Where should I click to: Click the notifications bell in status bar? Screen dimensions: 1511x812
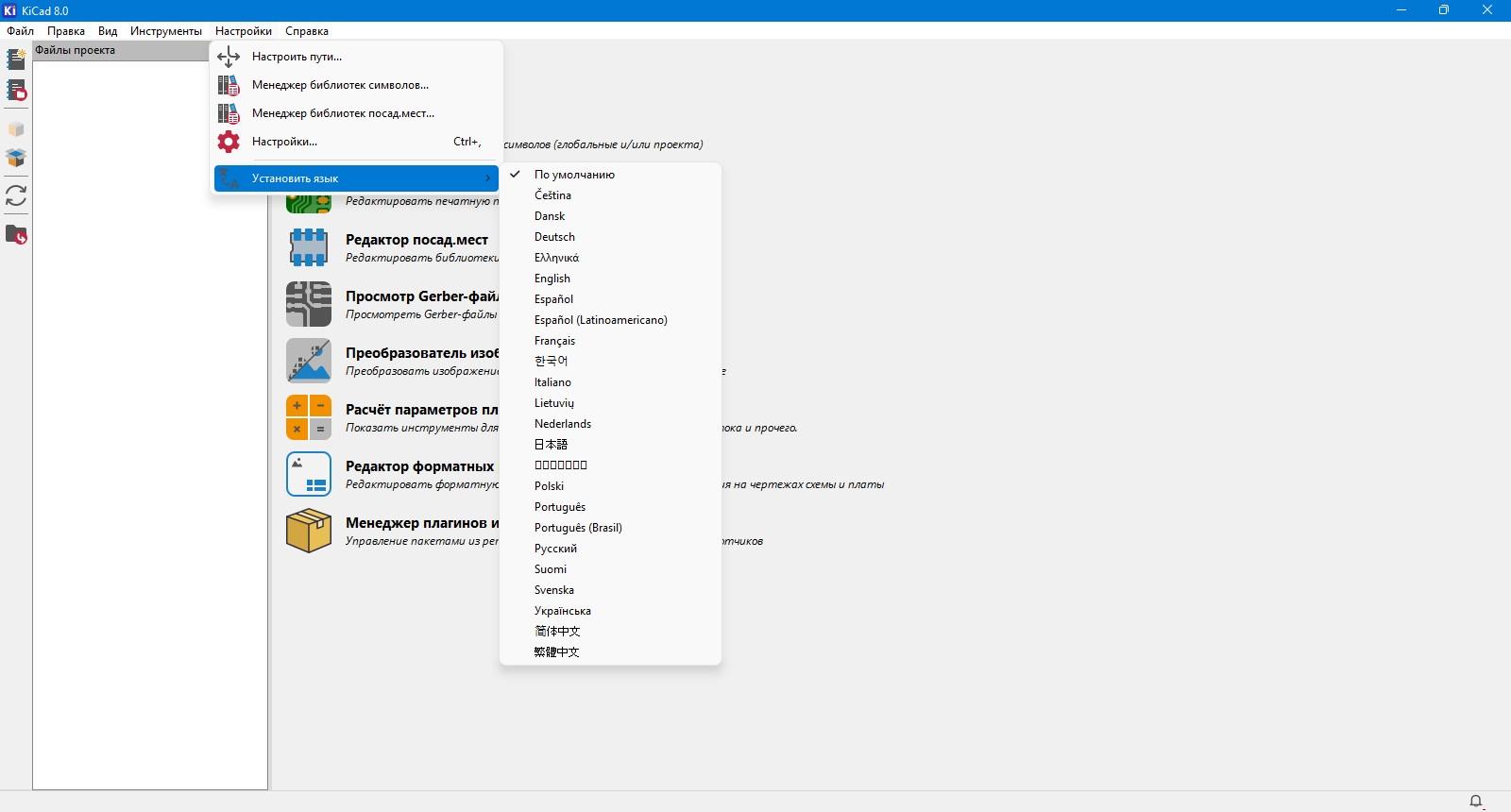click(1476, 802)
